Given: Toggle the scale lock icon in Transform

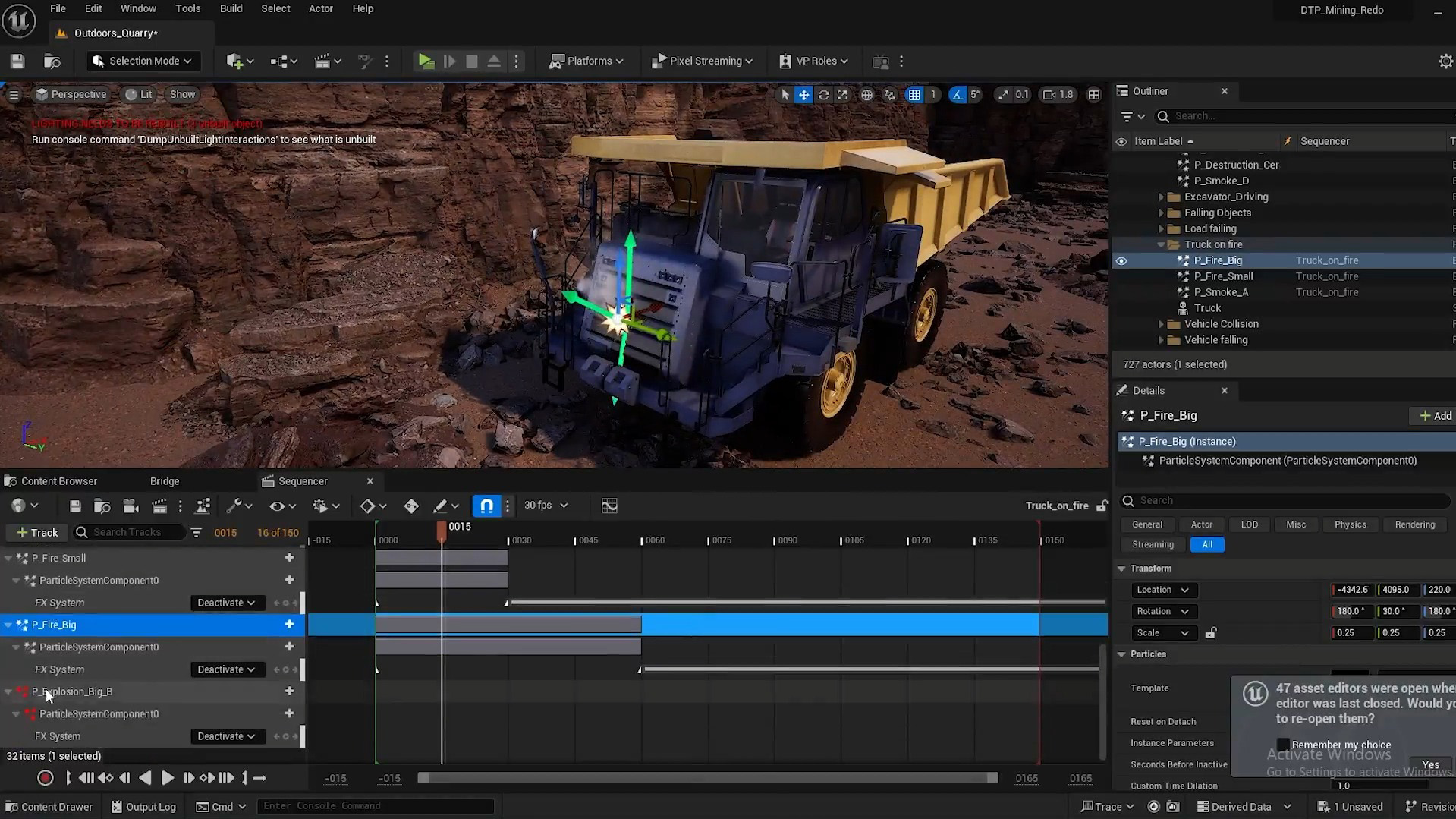Looking at the screenshot, I should 1211,633.
